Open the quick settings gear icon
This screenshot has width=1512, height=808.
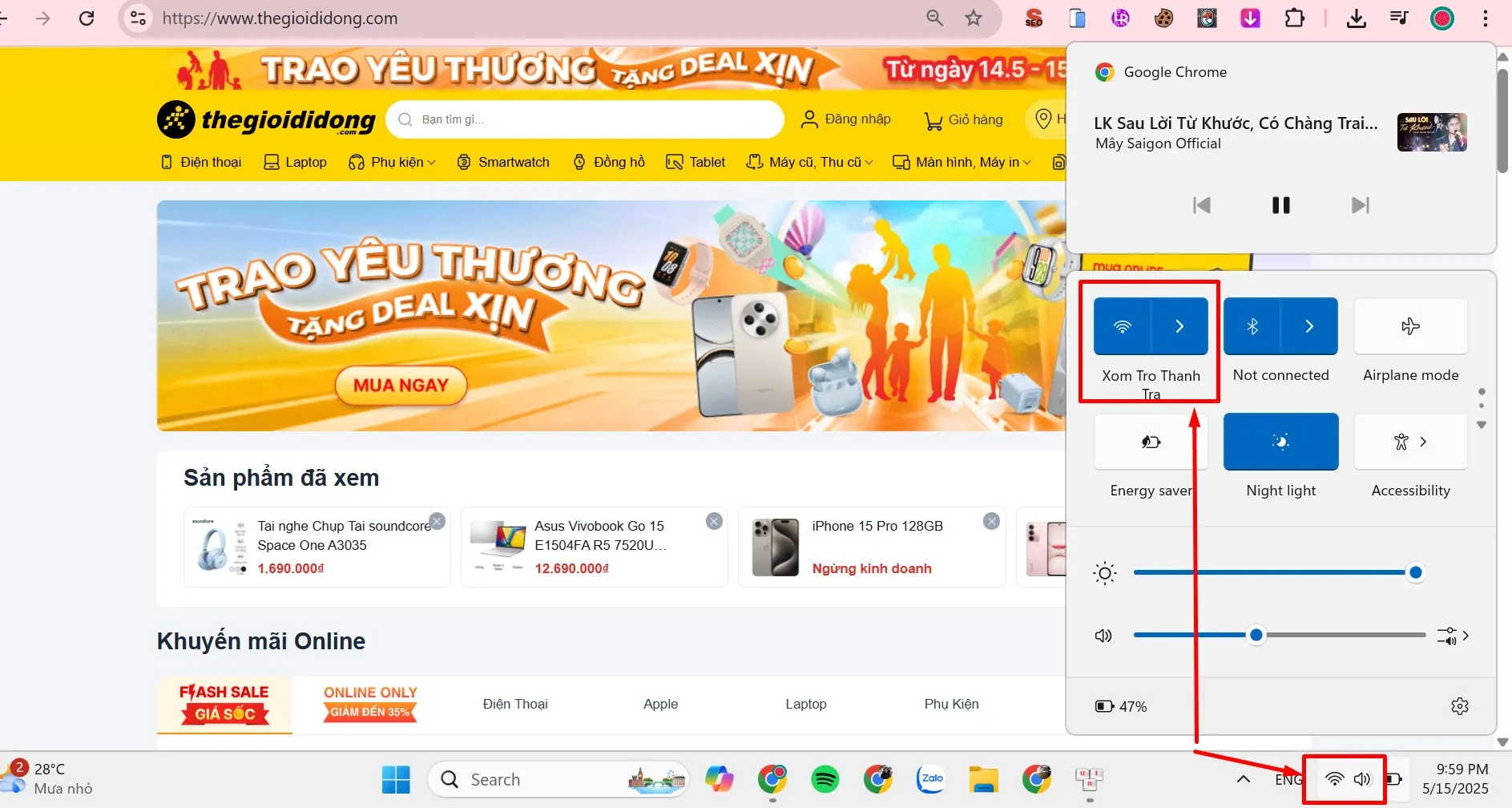1459,706
